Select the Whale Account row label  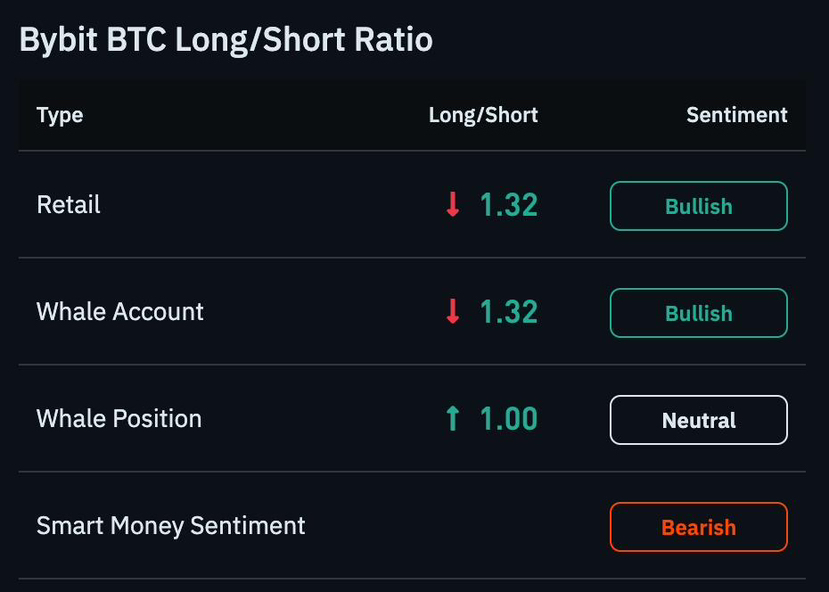pos(120,311)
